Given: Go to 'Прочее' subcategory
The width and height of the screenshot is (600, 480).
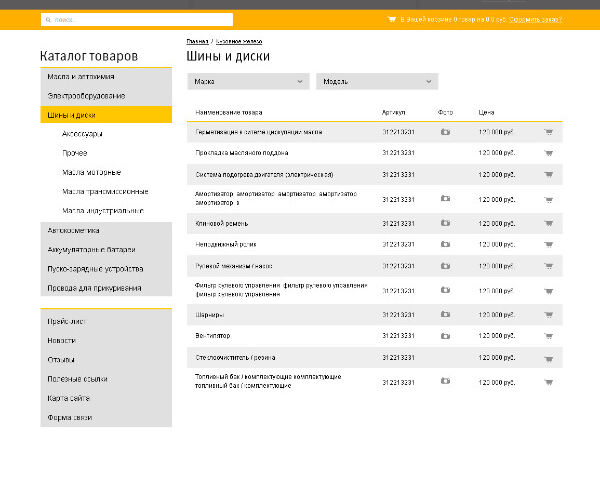Looking at the screenshot, I should coord(75,153).
